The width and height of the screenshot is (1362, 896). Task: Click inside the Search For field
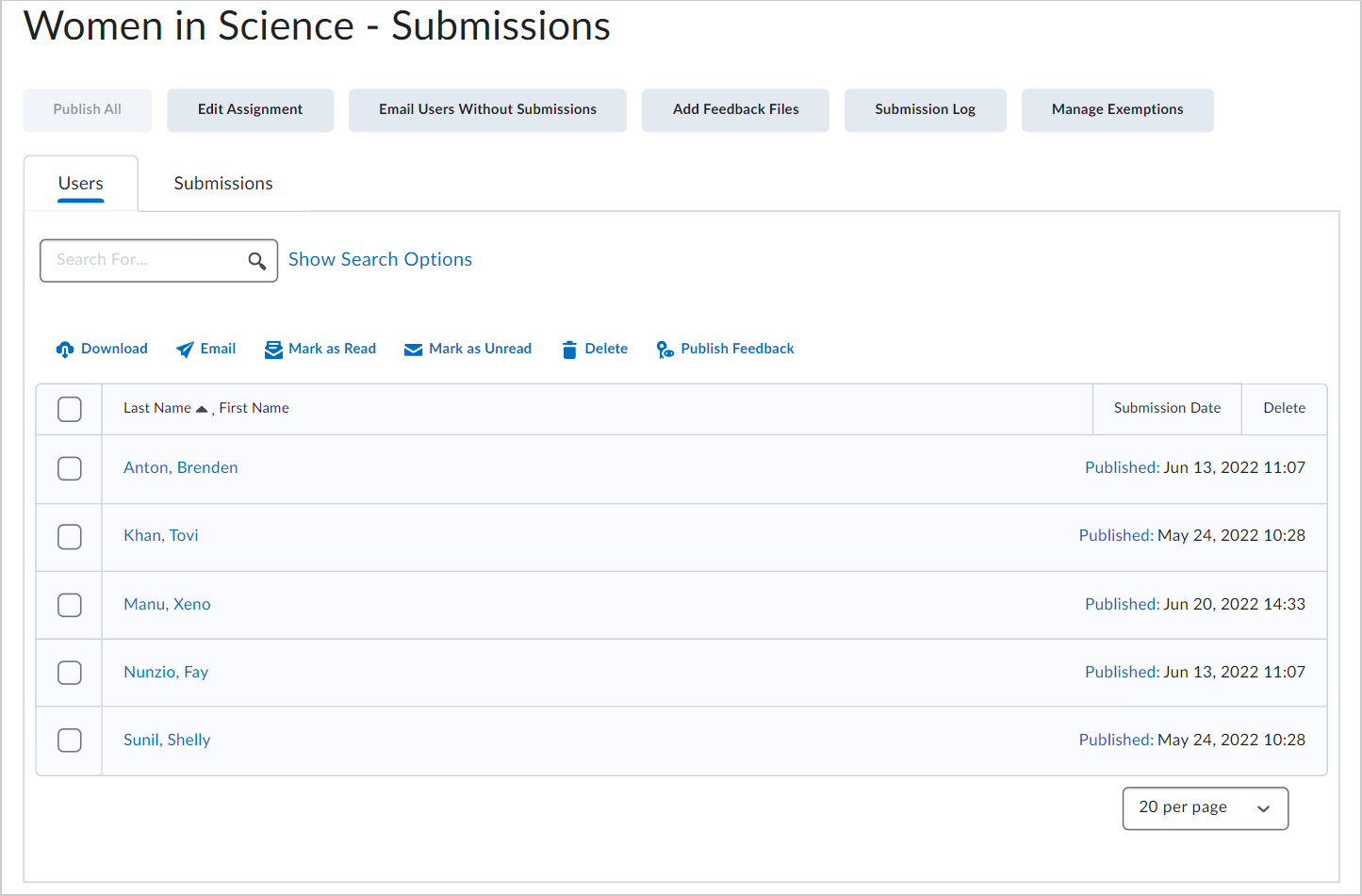[x=141, y=260]
